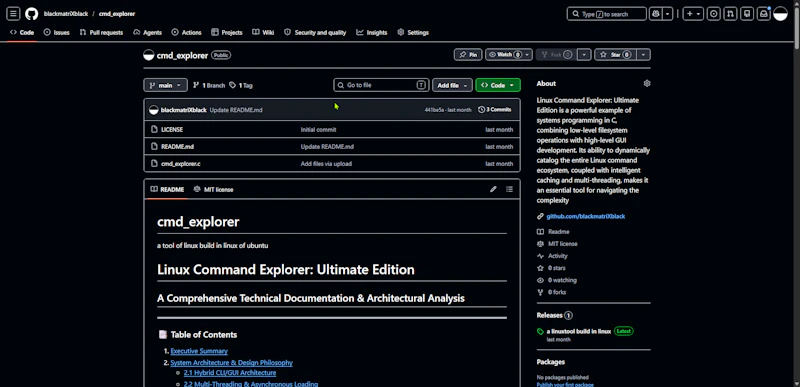Viewport: 800px width, 387px height.
Task: Open the Projects tab
Action: [227, 33]
